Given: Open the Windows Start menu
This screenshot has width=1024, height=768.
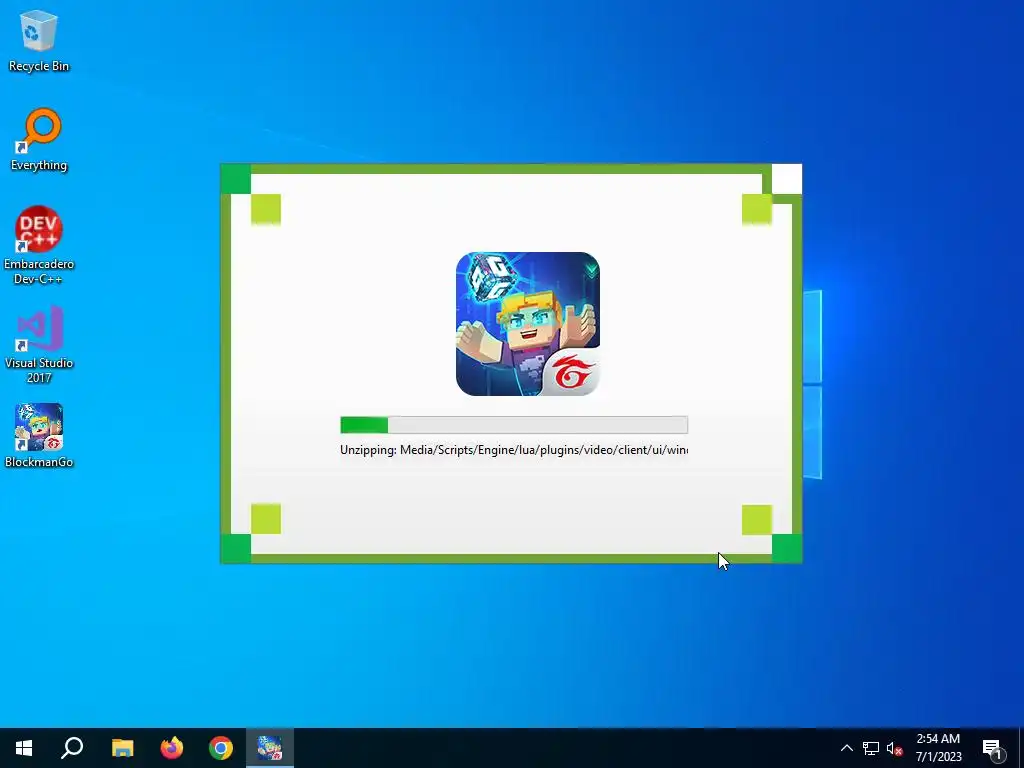Looking at the screenshot, I should pyautogui.click(x=24, y=748).
